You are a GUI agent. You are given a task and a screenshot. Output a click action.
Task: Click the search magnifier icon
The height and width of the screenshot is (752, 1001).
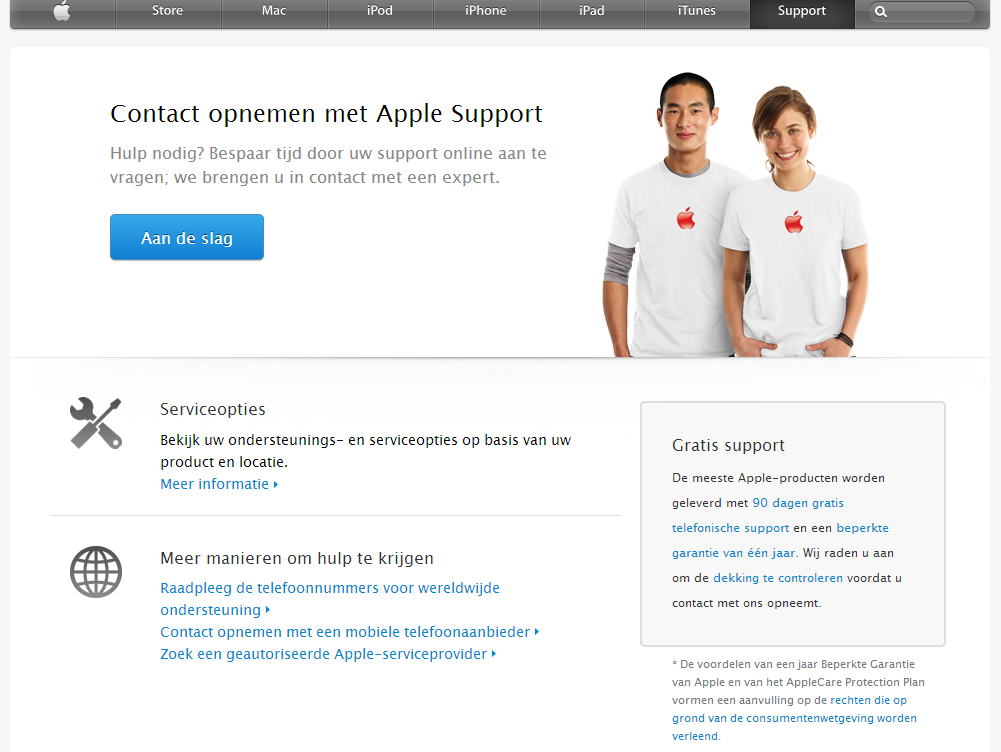tap(880, 11)
